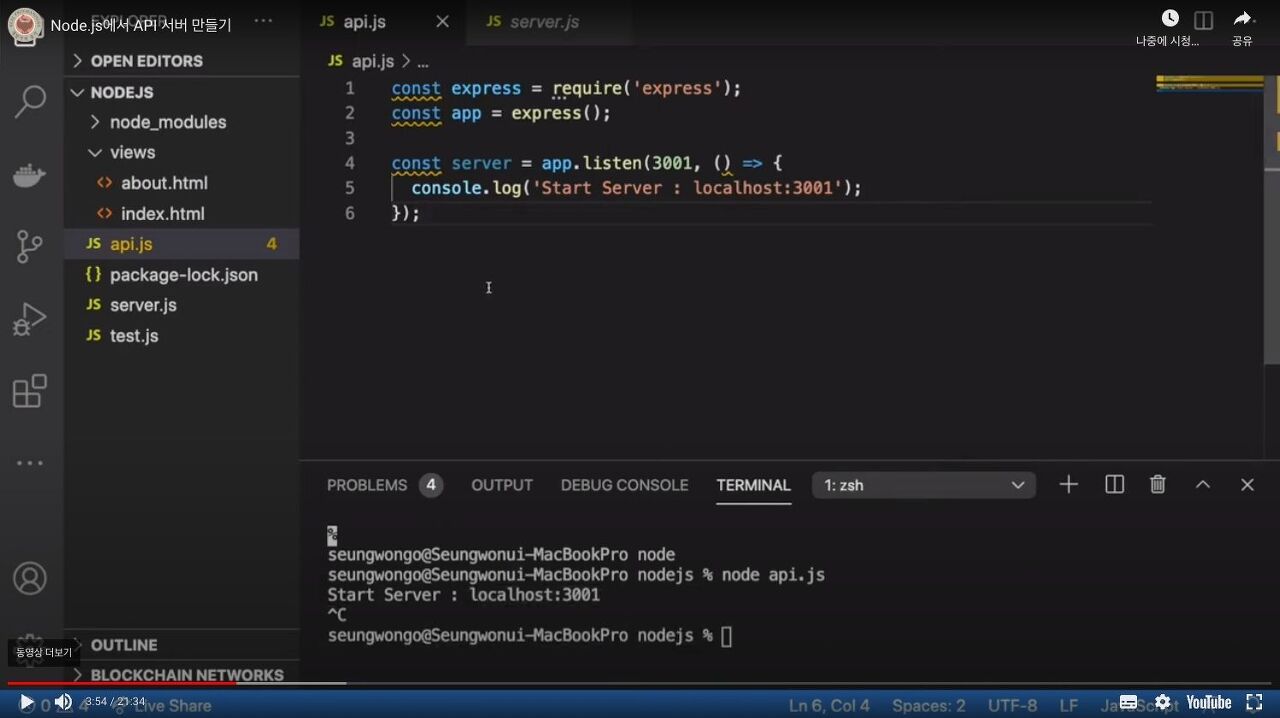Image resolution: width=1280 pixels, height=718 pixels.
Task: Open the OUTPUT panel tab
Action: click(502, 485)
